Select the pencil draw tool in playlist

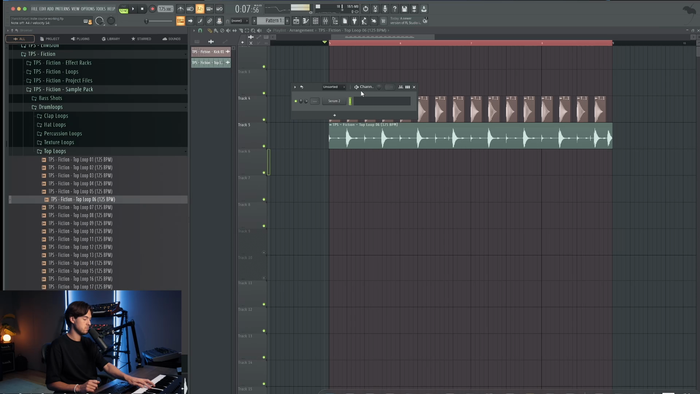pyautogui.click(x=209, y=30)
